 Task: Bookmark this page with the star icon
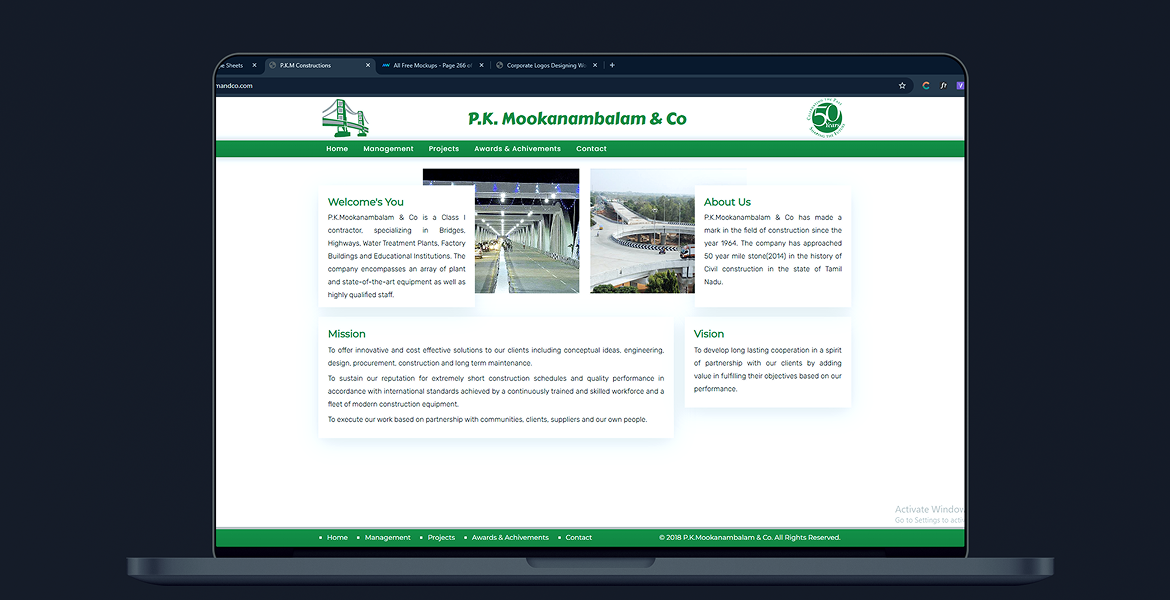(x=902, y=86)
